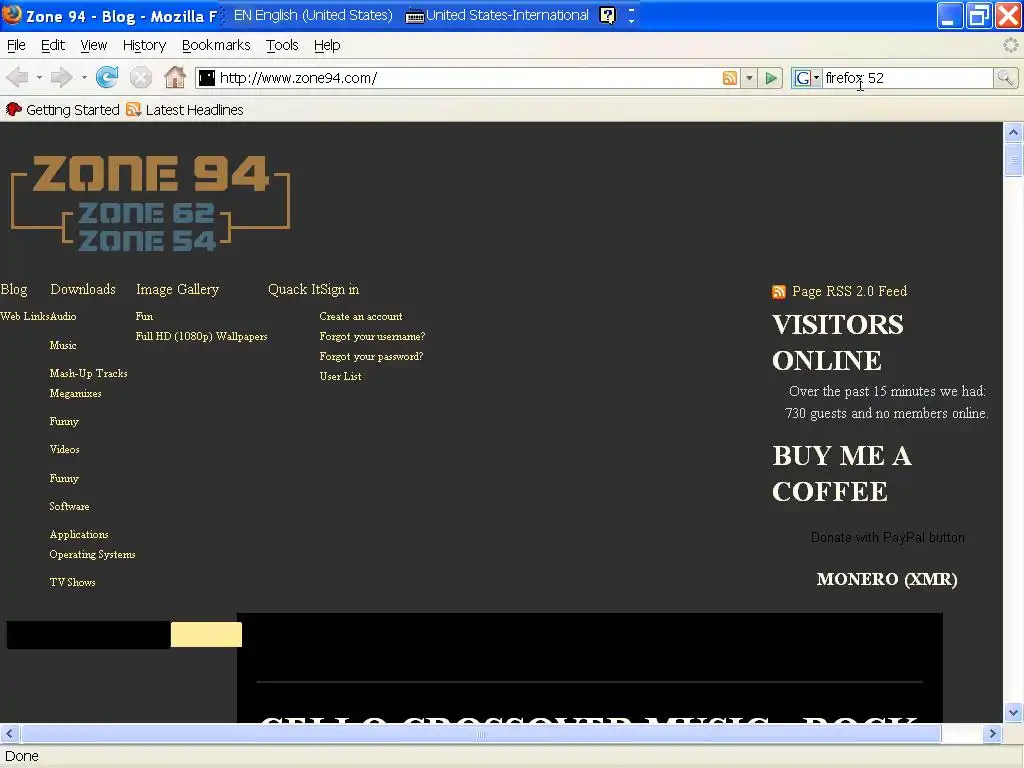This screenshot has width=1024, height=768.
Task: Click the language bar help icon
Action: pos(607,15)
